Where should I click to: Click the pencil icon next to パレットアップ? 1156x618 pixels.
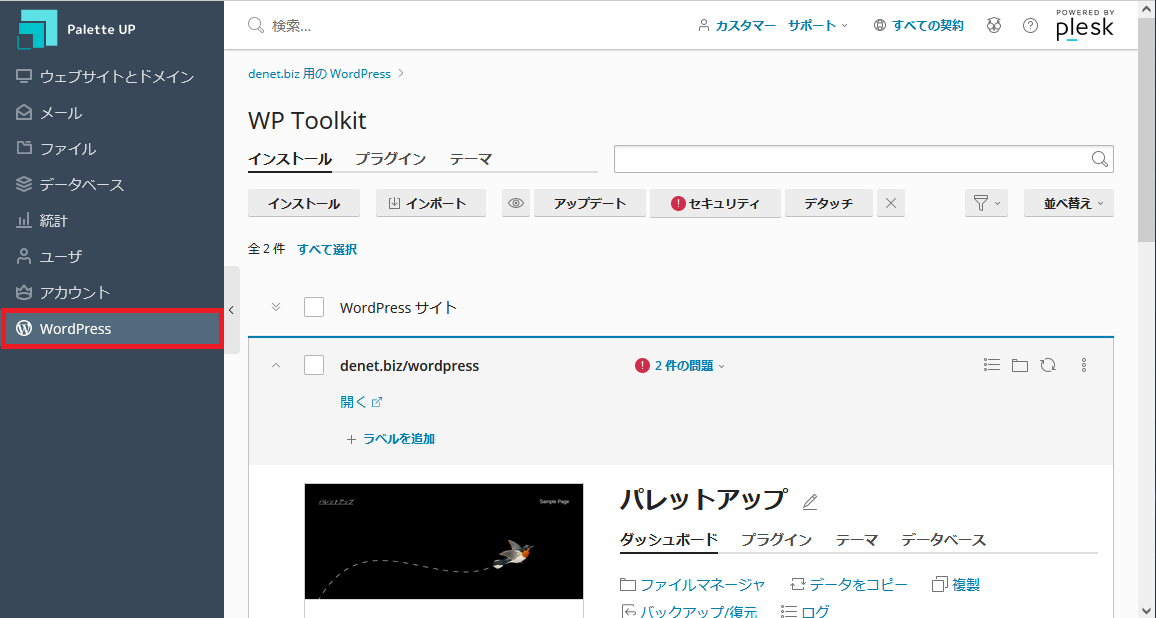[x=810, y=502]
